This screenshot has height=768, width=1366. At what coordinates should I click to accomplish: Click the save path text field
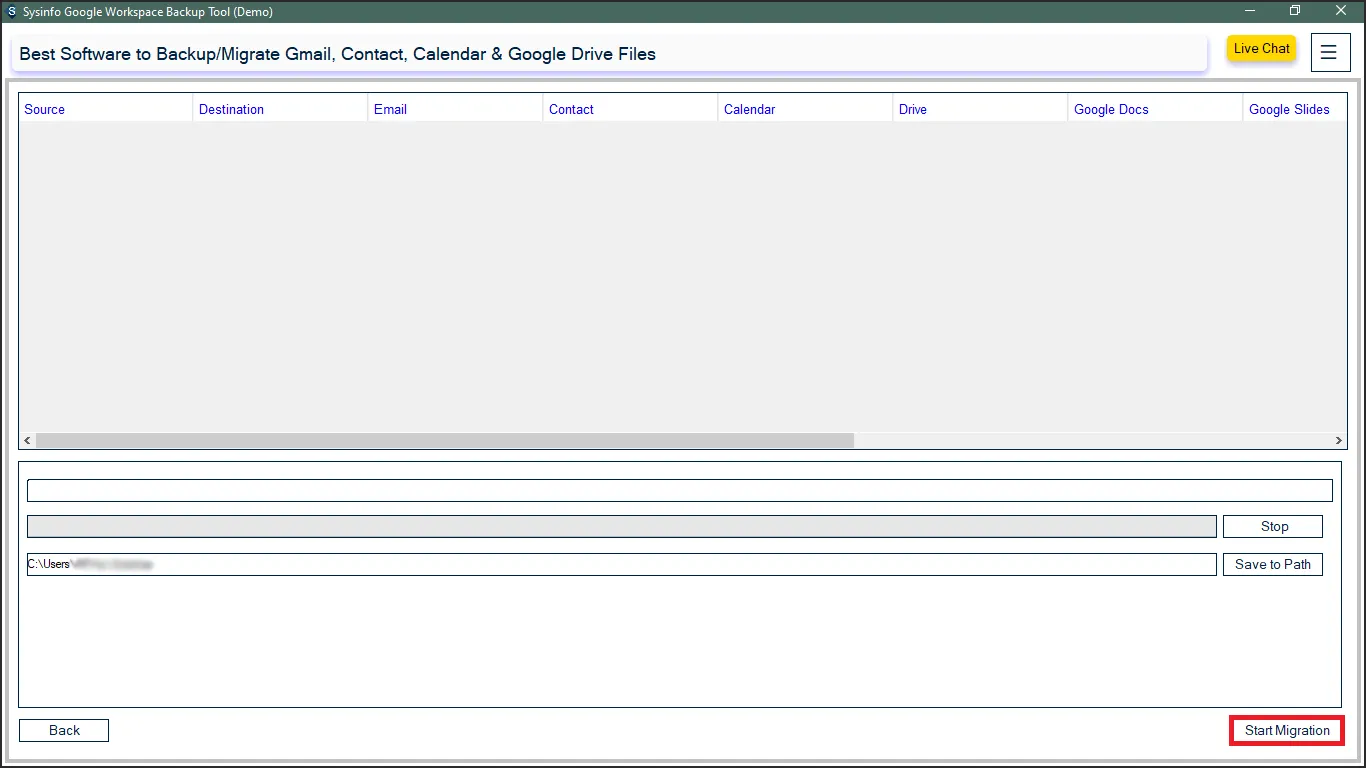(620, 565)
